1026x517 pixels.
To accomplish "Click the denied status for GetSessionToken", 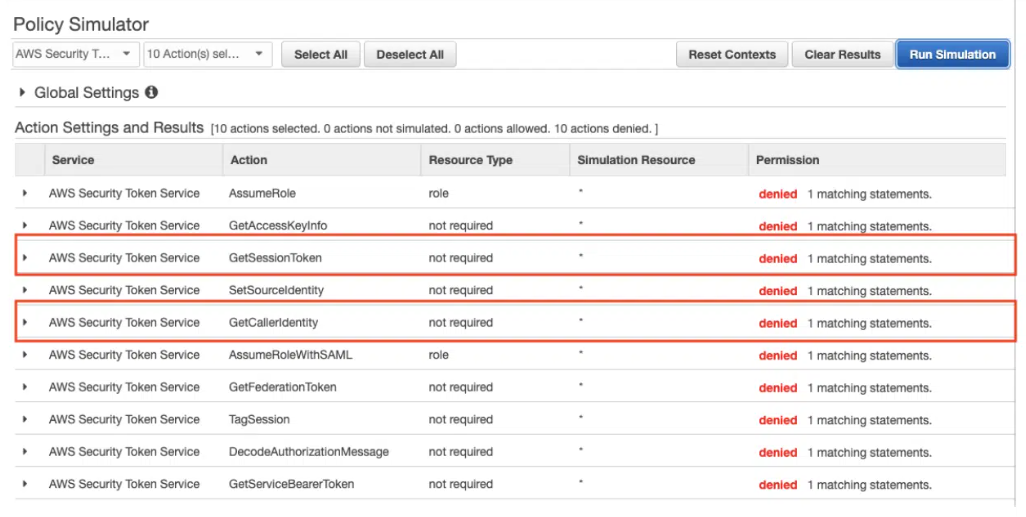I will click(x=777, y=258).
